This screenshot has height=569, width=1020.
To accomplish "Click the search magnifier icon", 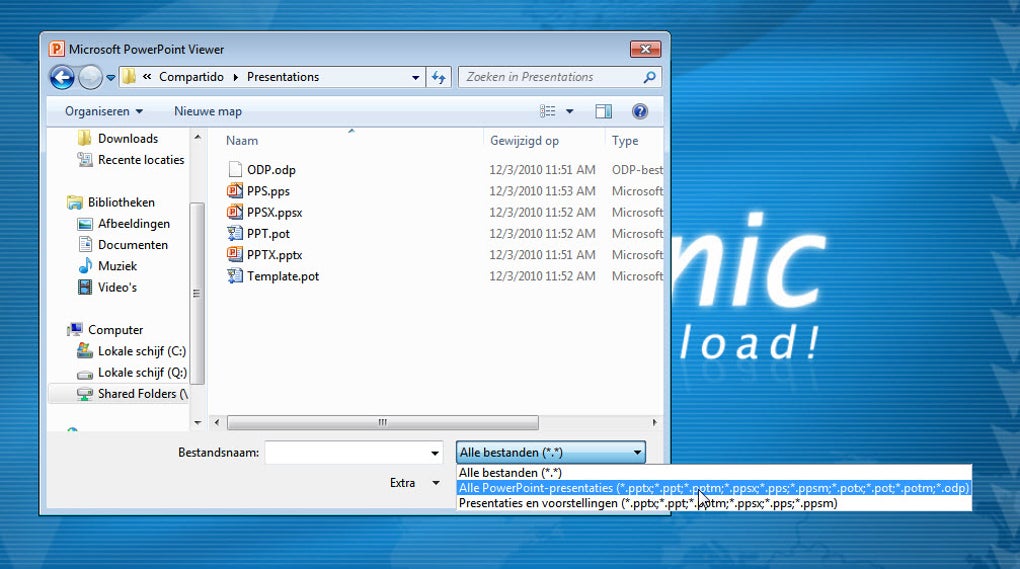I will (x=649, y=77).
